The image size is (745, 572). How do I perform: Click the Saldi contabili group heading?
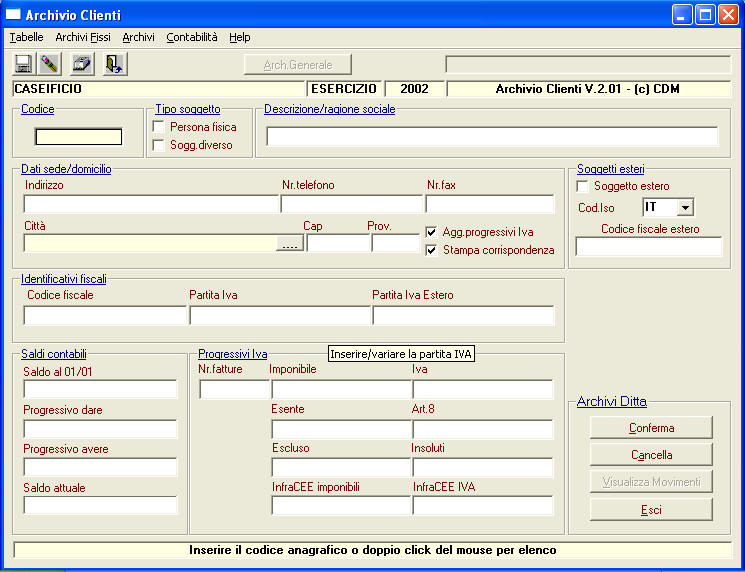[x=54, y=354]
